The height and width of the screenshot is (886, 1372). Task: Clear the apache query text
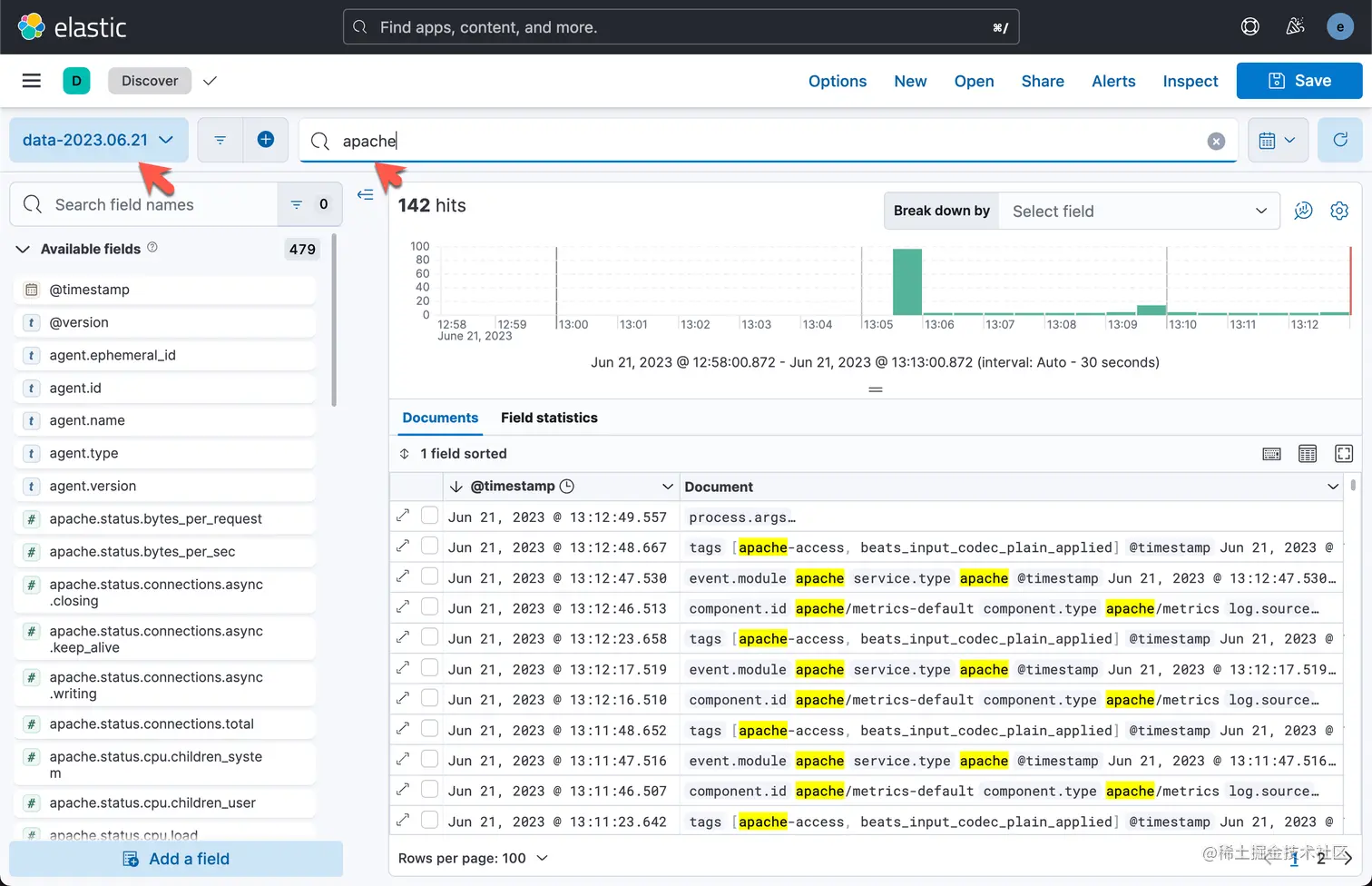(1217, 141)
